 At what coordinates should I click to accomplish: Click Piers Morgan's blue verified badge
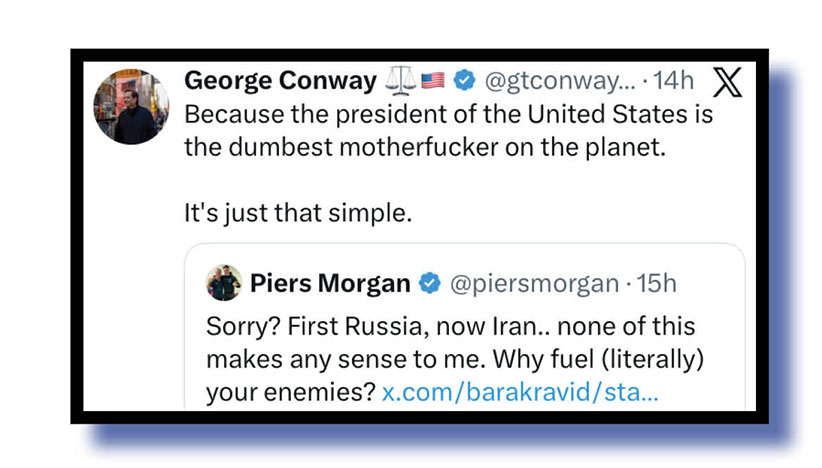(x=429, y=284)
